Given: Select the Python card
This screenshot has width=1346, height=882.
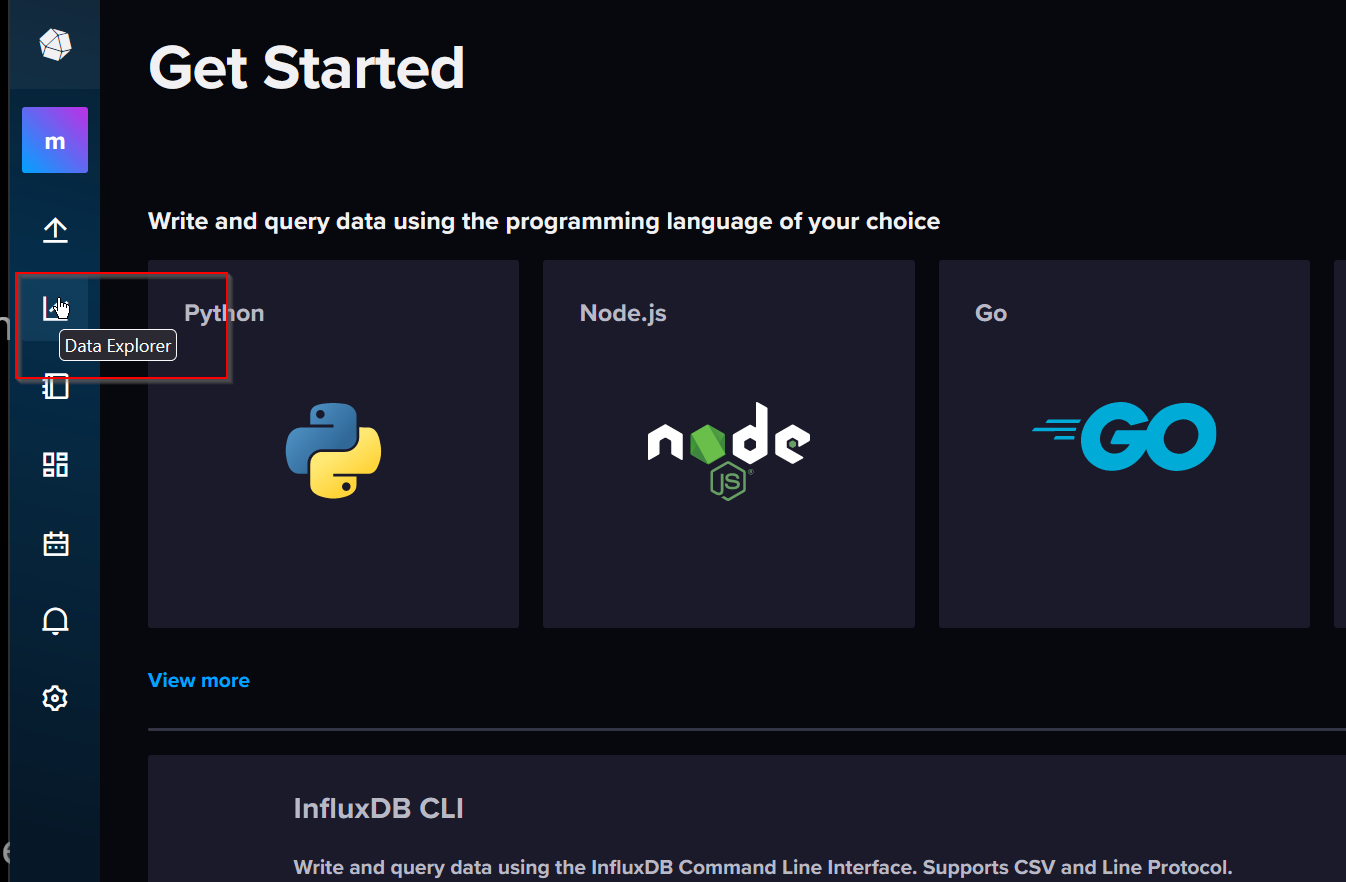Looking at the screenshot, I should pyautogui.click(x=333, y=444).
